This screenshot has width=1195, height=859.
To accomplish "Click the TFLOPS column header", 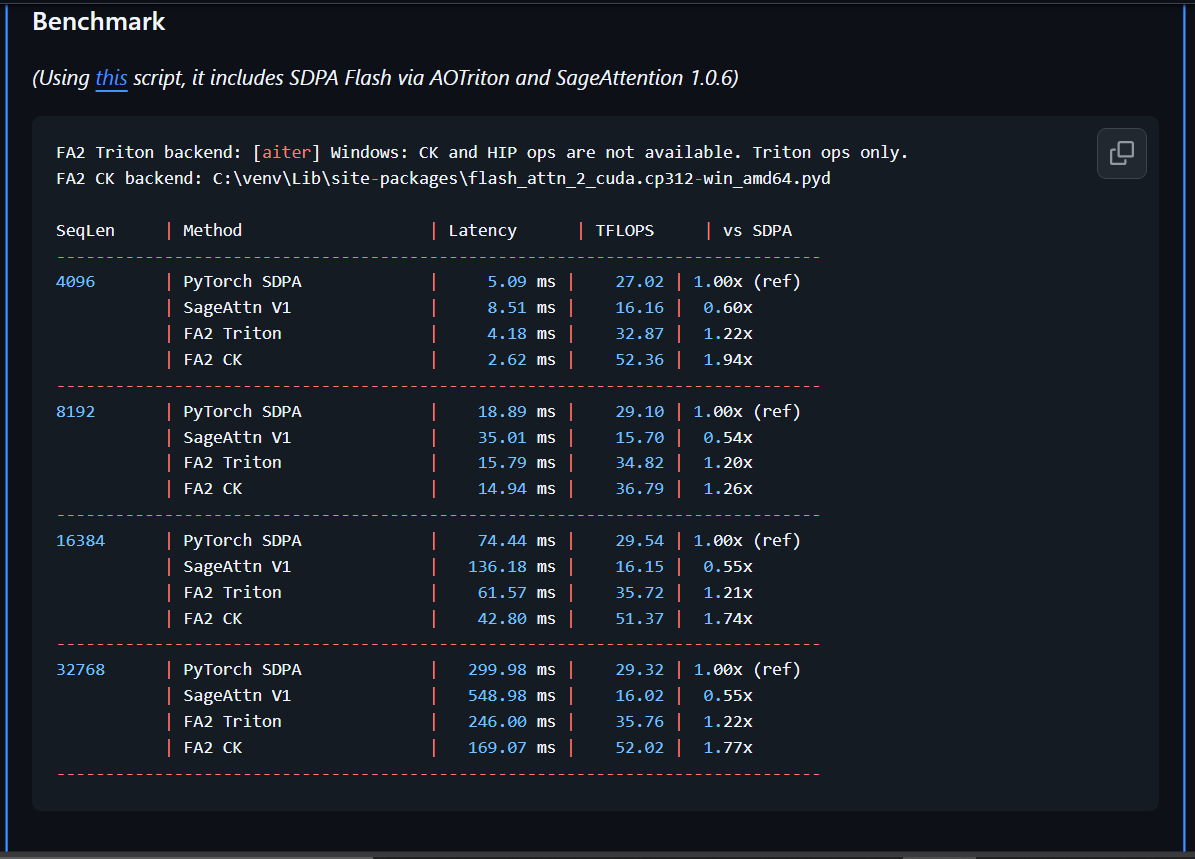I will (x=625, y=230).
